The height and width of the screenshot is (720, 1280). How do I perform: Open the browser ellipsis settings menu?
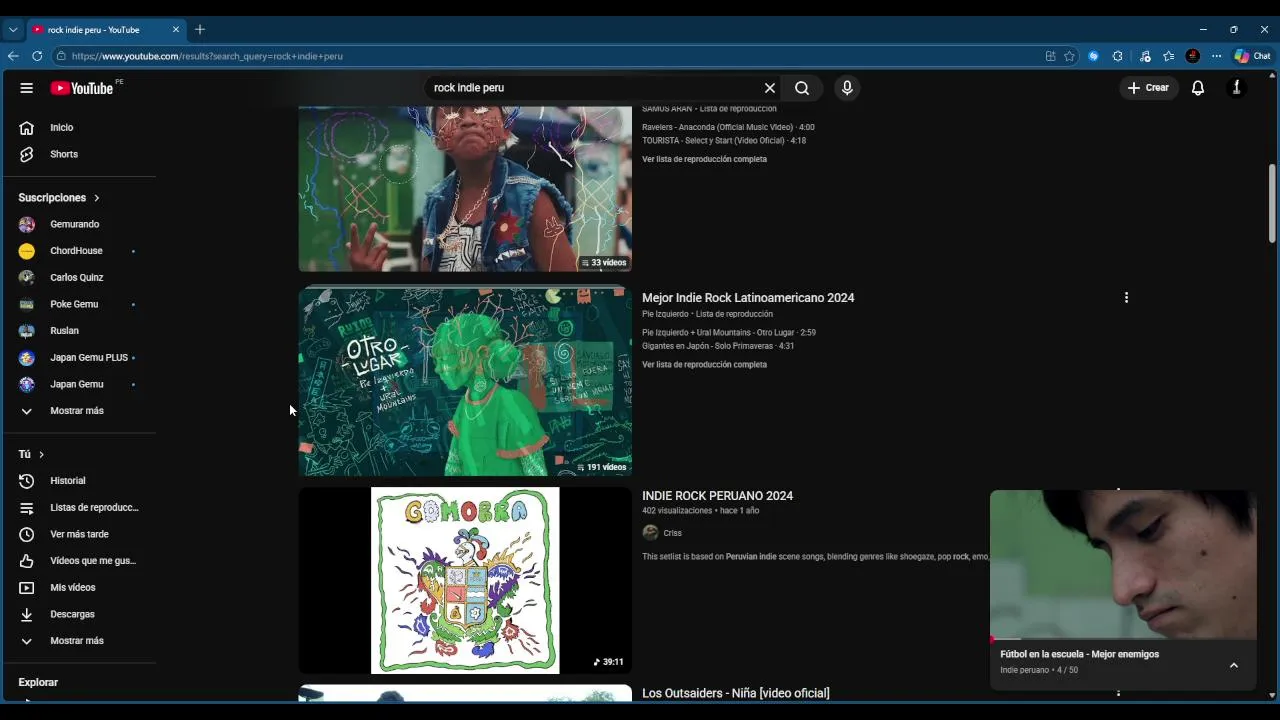[x=1216, y=56]
